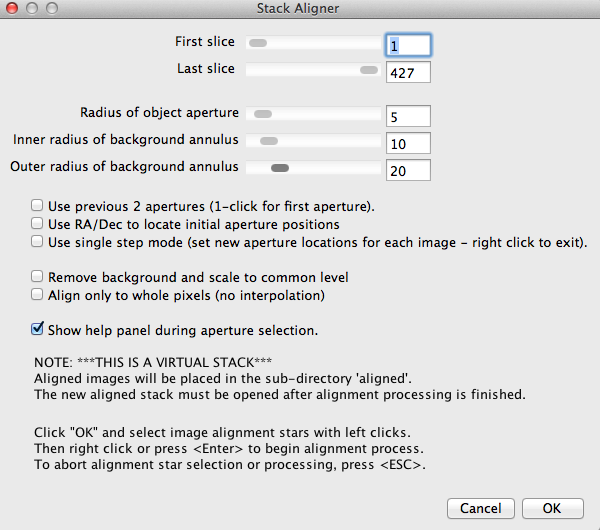Enable 'Use previous 2 apertures' checkbox
This screenshot has width=600, height=530.
click(38, 206)
